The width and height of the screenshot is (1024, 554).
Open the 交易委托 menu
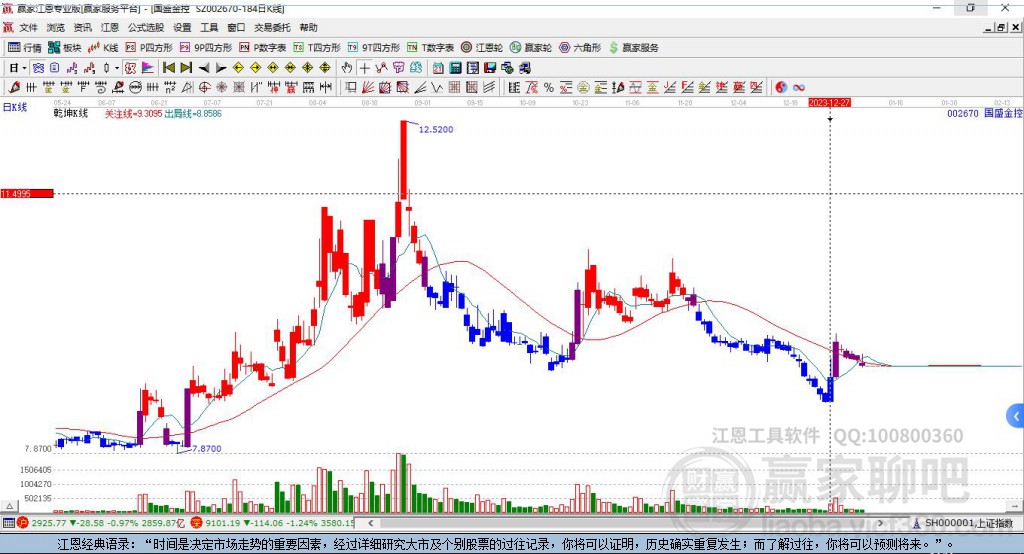[x=272, y=27]
